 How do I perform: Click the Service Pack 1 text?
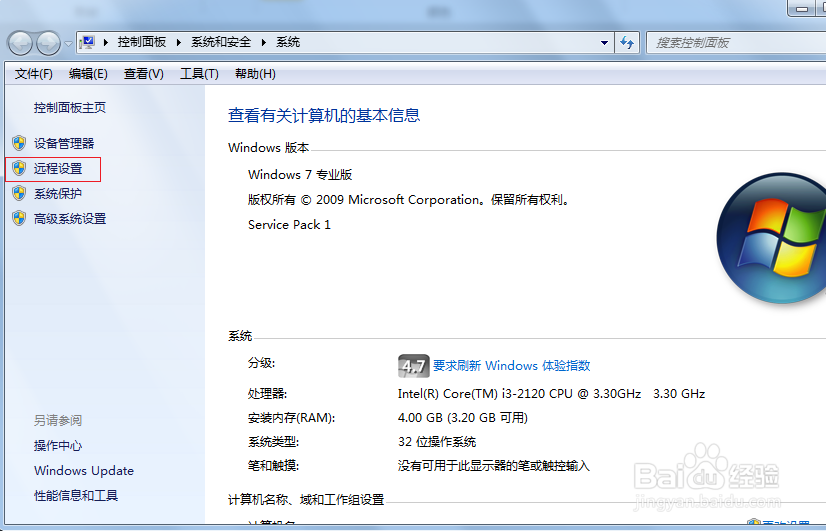point(289,225)
